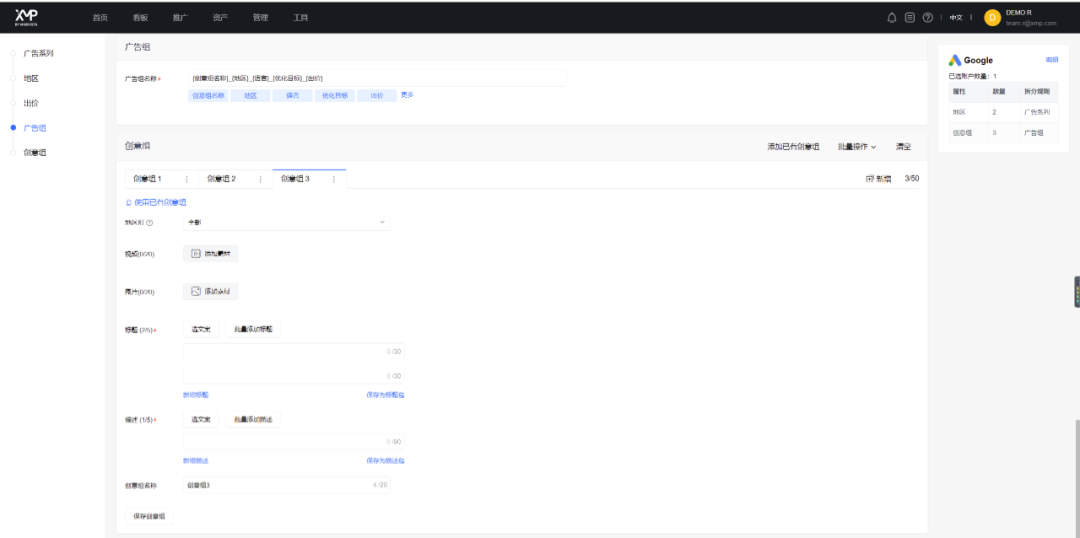Click the save as description pack link
The width and height of the screenshot is (1080, 538).
386,460
